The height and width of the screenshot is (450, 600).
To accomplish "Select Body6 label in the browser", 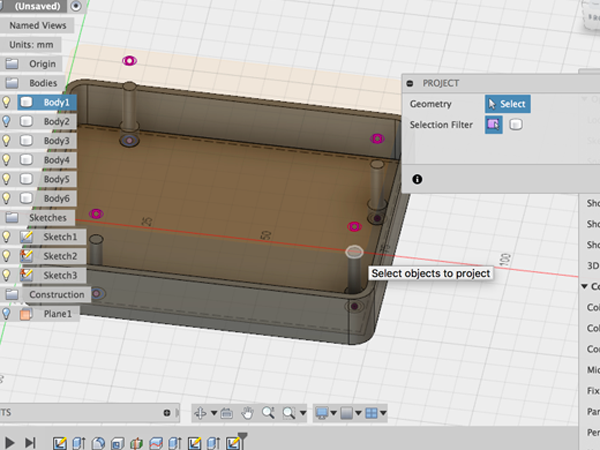I will tap(56, 198).
